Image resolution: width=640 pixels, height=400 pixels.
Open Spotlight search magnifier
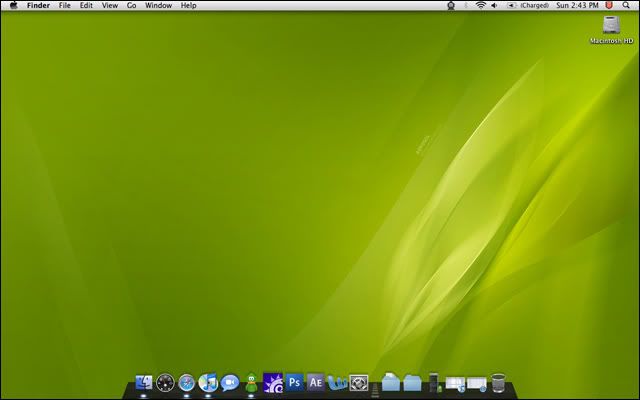tap(626, 5)
